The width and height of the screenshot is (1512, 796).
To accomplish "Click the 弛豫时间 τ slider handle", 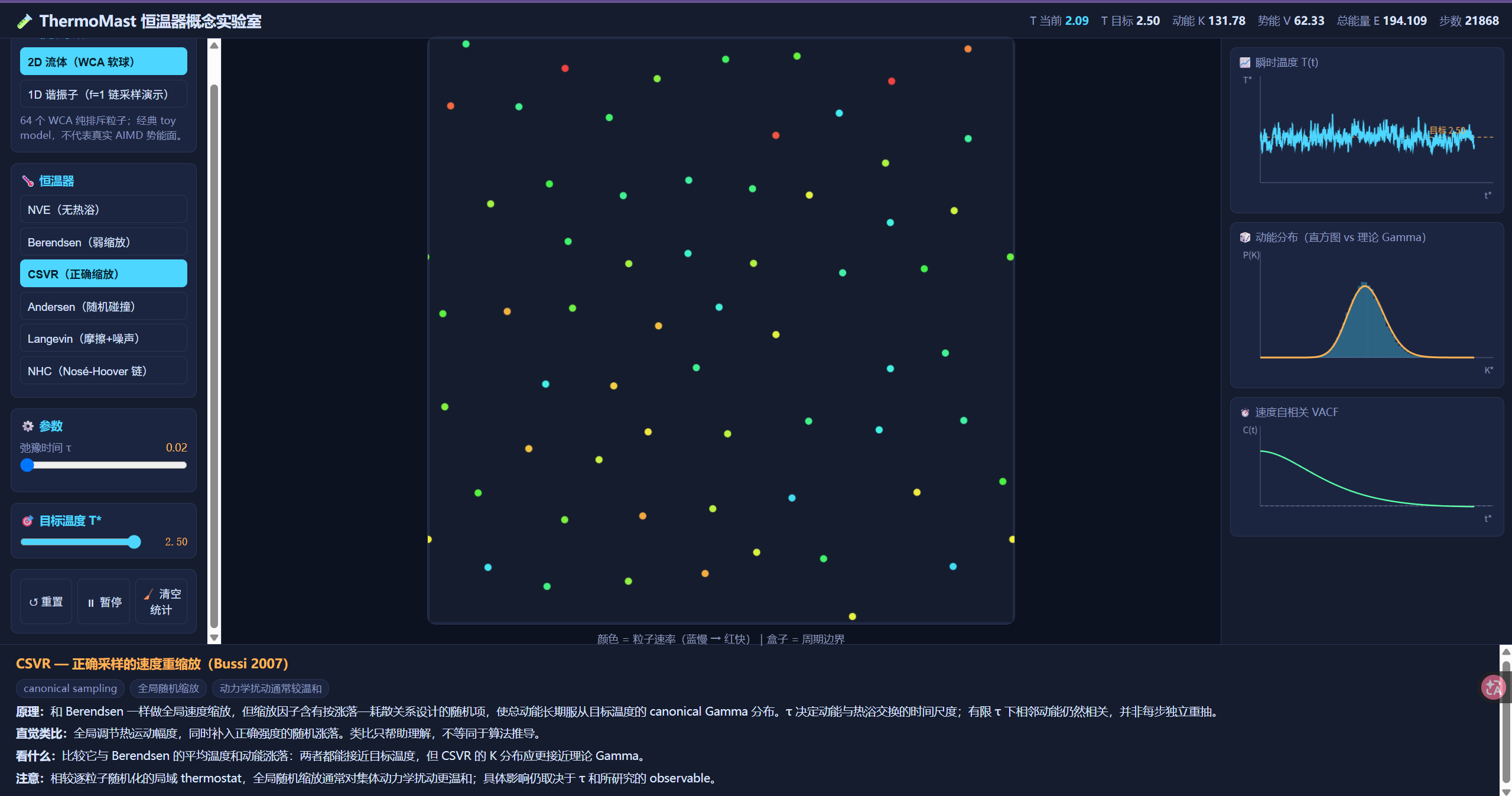I will click(x=27, y=465).
